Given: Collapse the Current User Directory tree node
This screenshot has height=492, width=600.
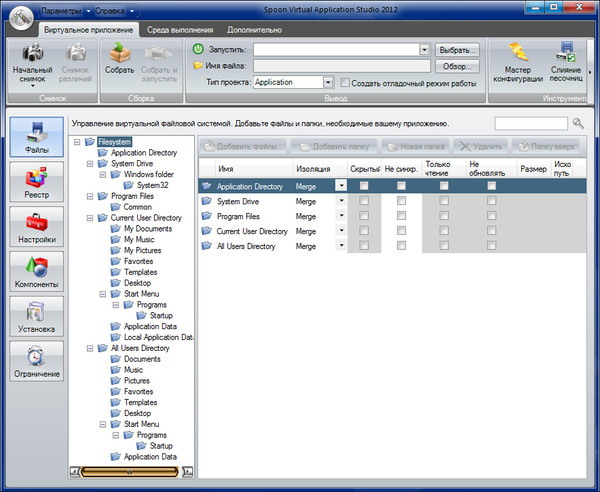Looking at the screenshot, I should (91, 217).
